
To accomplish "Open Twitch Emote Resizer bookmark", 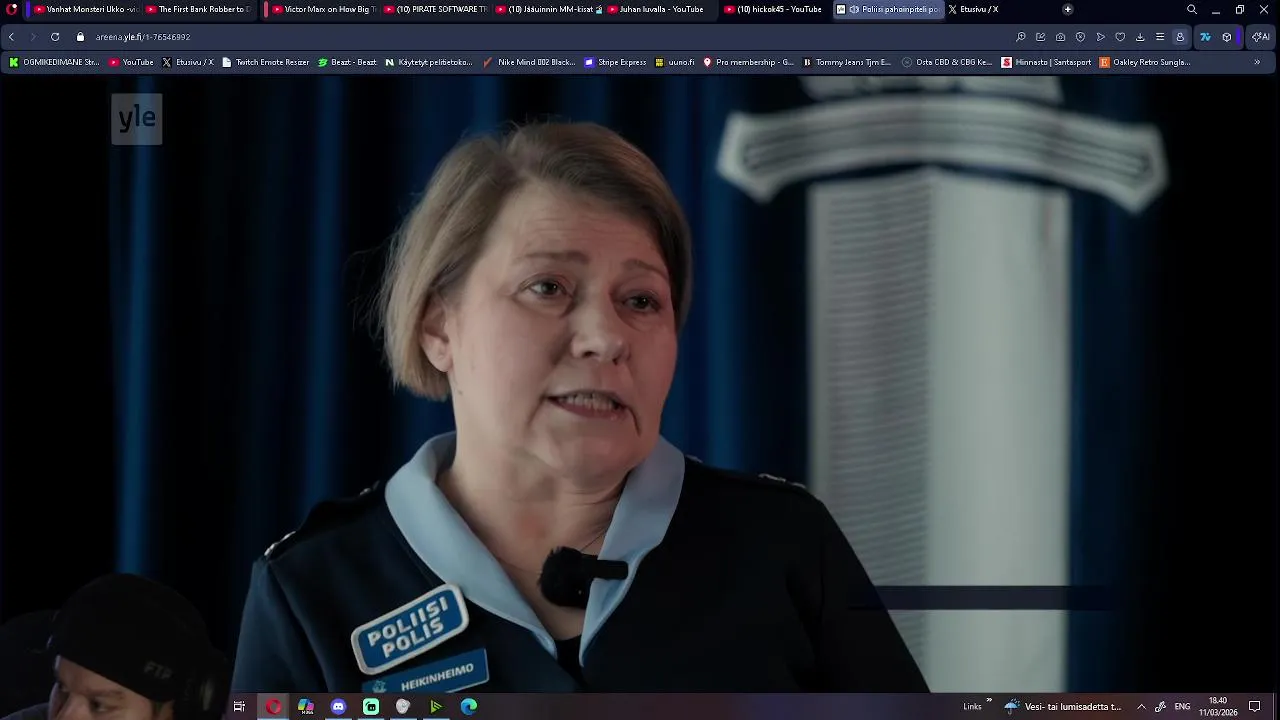I will point(265,62).
